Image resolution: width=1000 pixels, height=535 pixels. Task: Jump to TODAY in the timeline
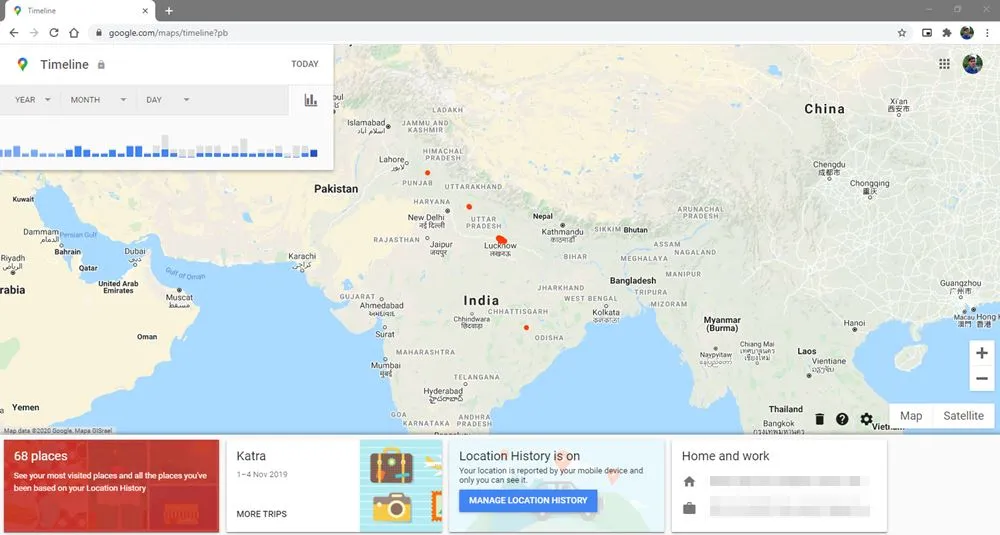pos(305,64)
